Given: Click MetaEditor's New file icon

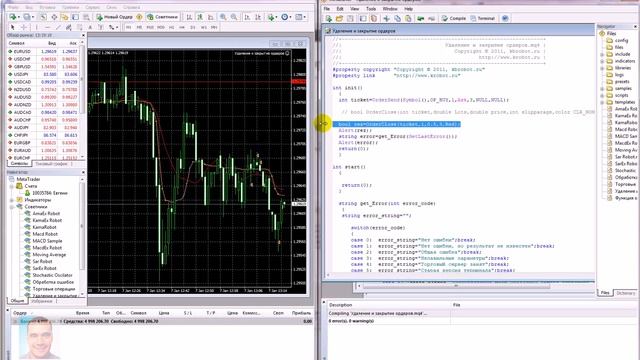Looking at the screenshot, I should 329,18.
